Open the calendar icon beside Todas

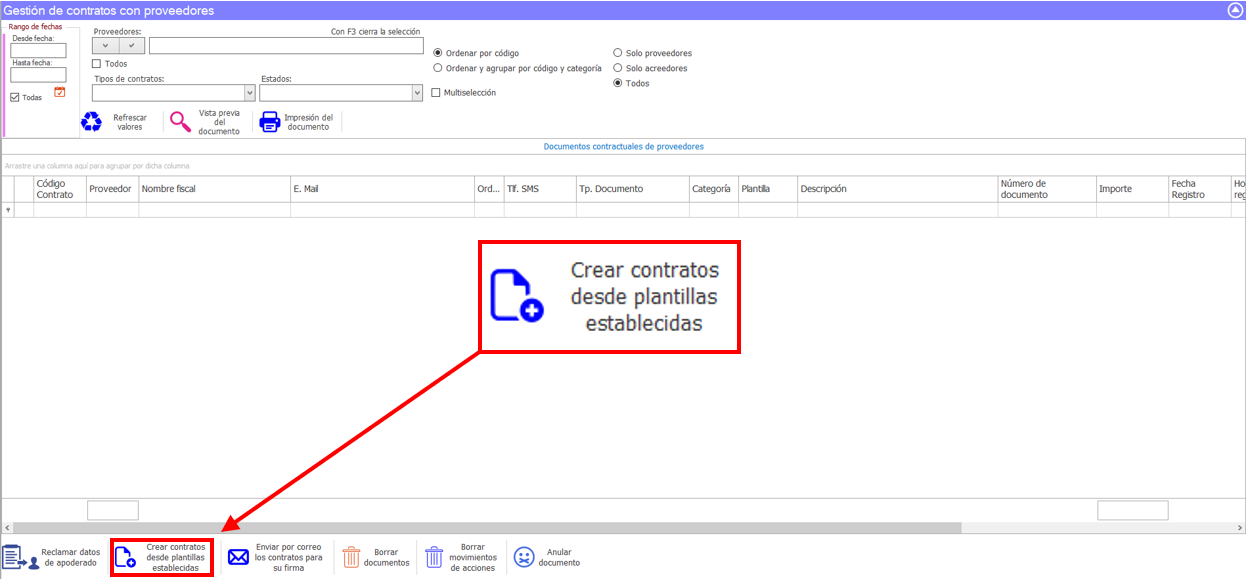[57, 92]
